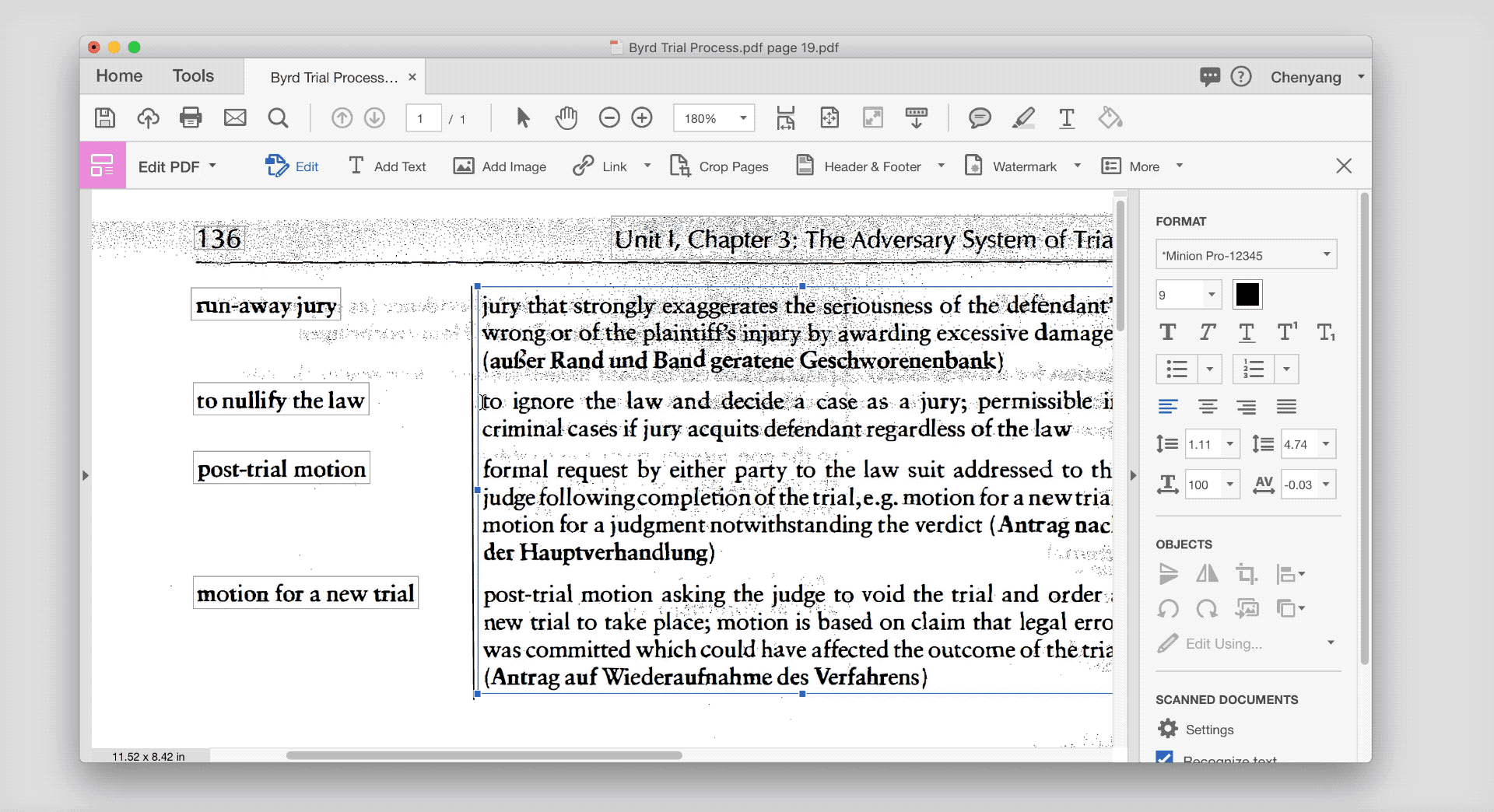Click the Crop Pages button
Screen dimensions: 1494x812
click(x=719, y=166)
